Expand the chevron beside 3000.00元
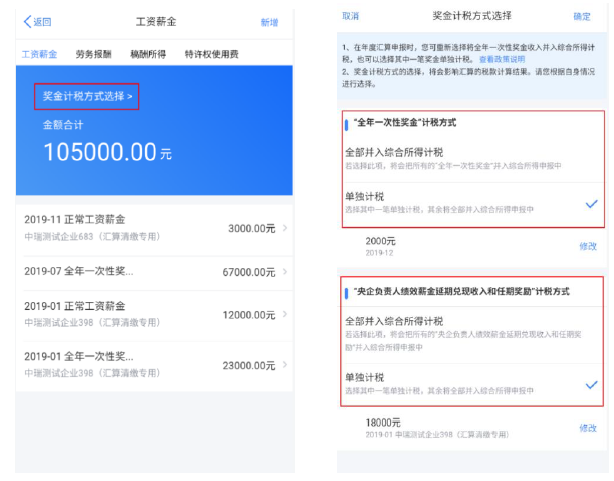614x481 pixels. [285, 228]
